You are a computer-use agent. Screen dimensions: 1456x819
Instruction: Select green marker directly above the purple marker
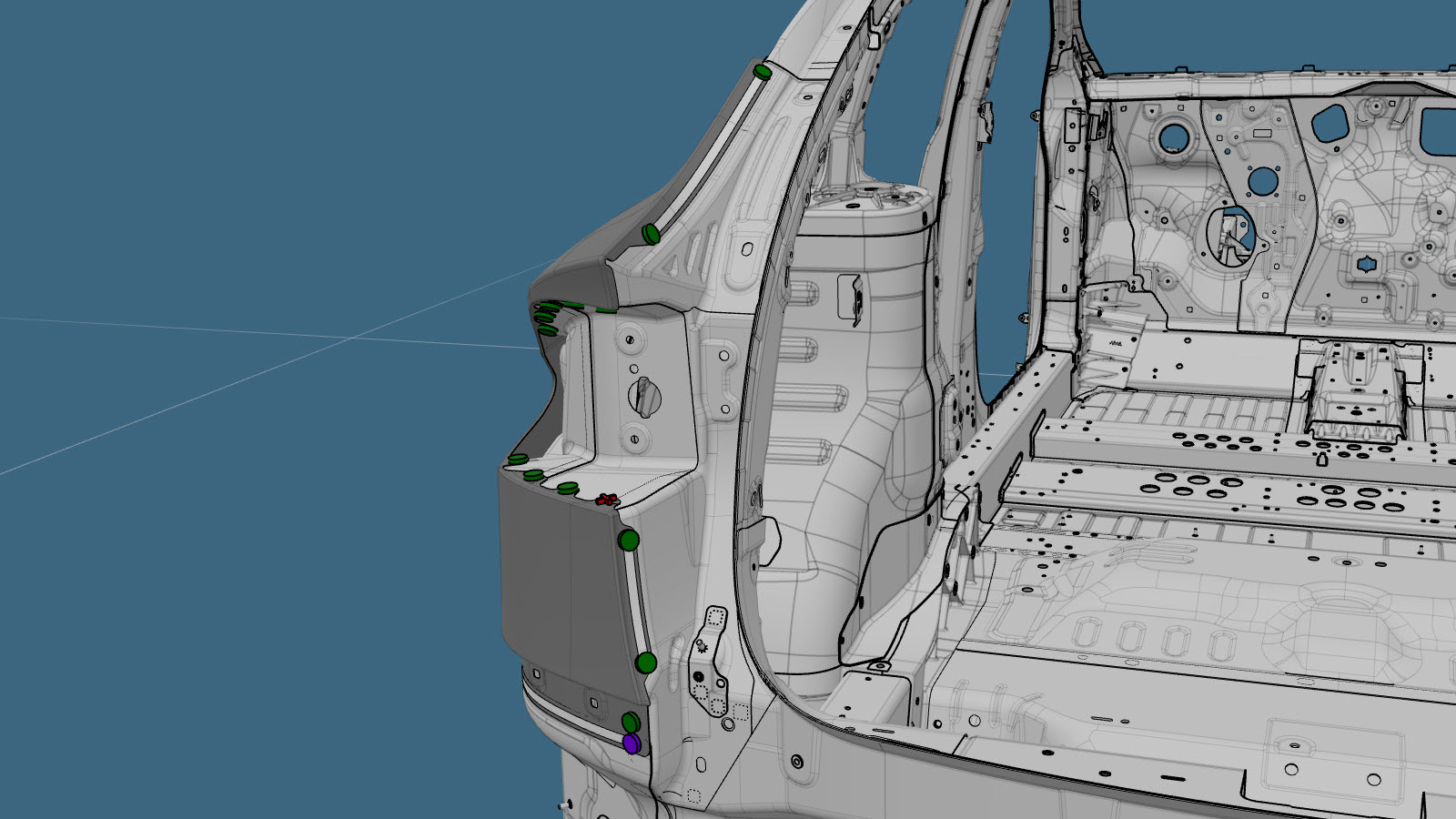(631, 723)
